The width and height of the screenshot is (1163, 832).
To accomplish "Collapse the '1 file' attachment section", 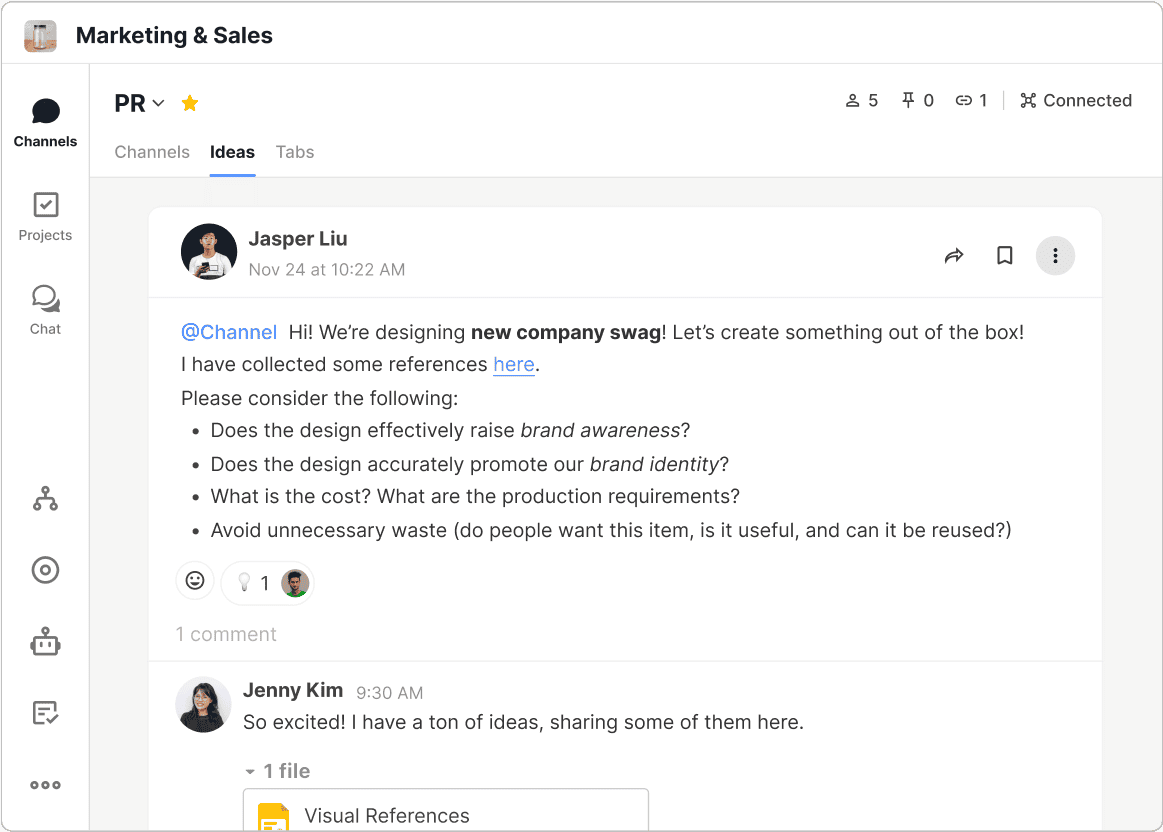I will click(277, 771).
